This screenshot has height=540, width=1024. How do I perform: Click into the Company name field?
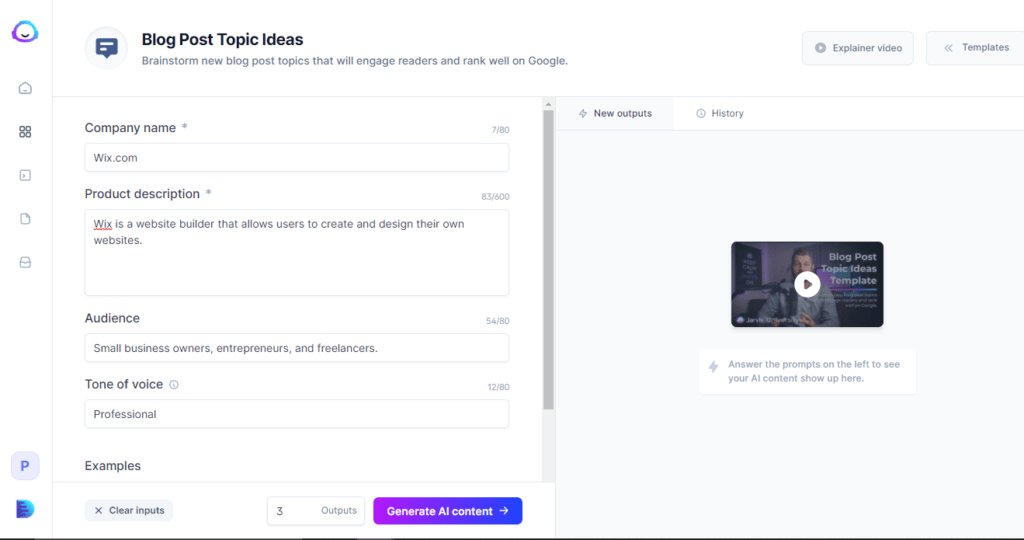tap(296, 158)
